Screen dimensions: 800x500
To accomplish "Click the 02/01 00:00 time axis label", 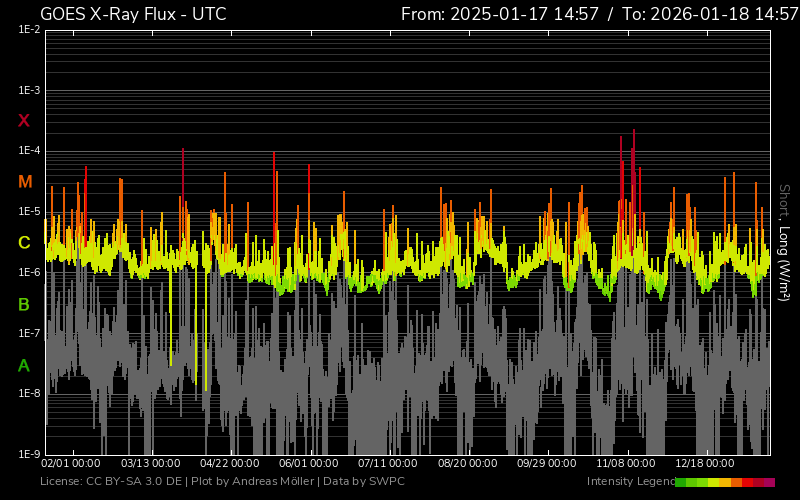I will pyautogui.click(x=70, y=464).
